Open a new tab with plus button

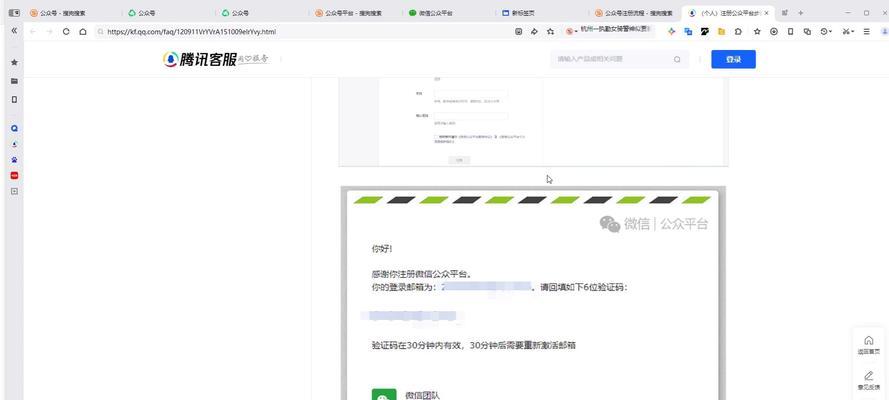click(801, 12)
